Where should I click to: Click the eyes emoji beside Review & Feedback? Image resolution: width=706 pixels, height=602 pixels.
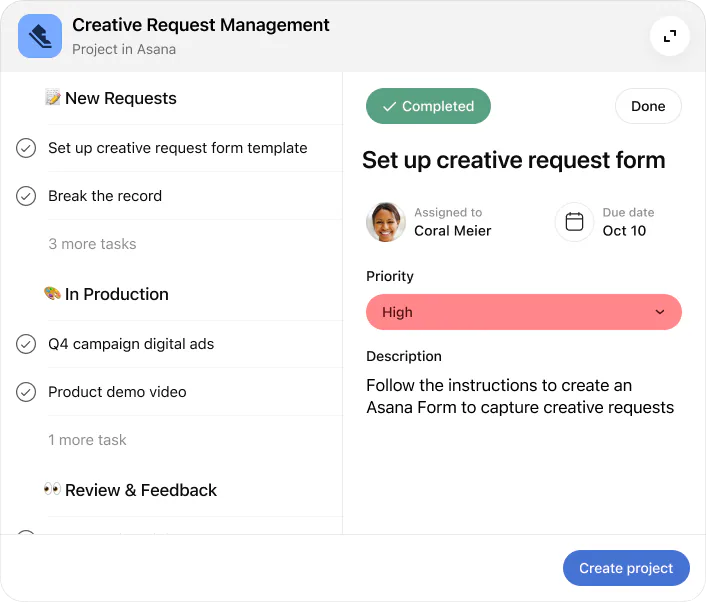point(52,489)
